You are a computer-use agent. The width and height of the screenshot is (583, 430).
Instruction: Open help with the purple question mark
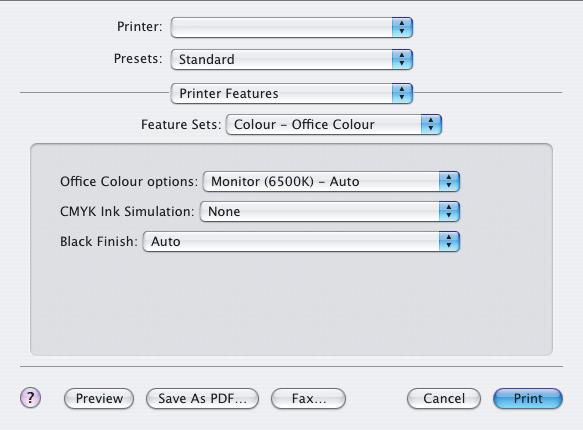[30, 398]
